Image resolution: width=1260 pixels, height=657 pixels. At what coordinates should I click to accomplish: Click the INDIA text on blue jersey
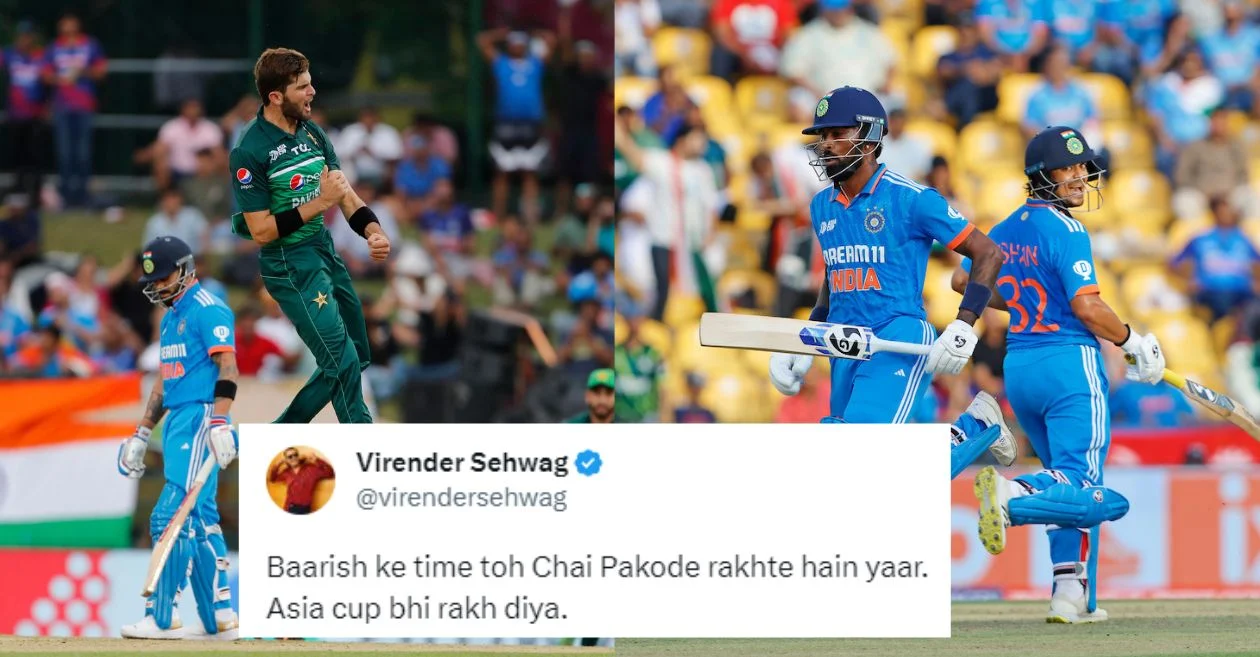[x=855, y=279]
